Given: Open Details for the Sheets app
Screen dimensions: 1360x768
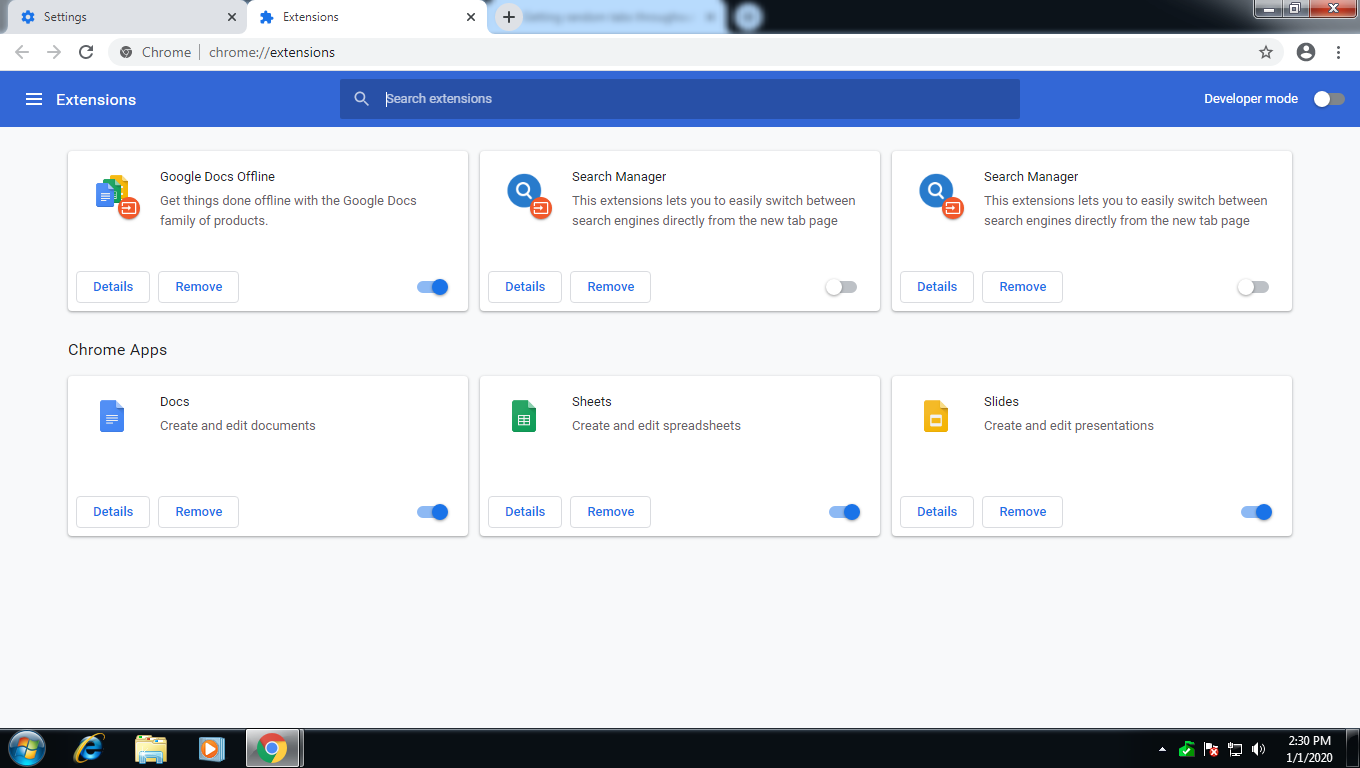Looking at the screenshot, I should [525, 512].
